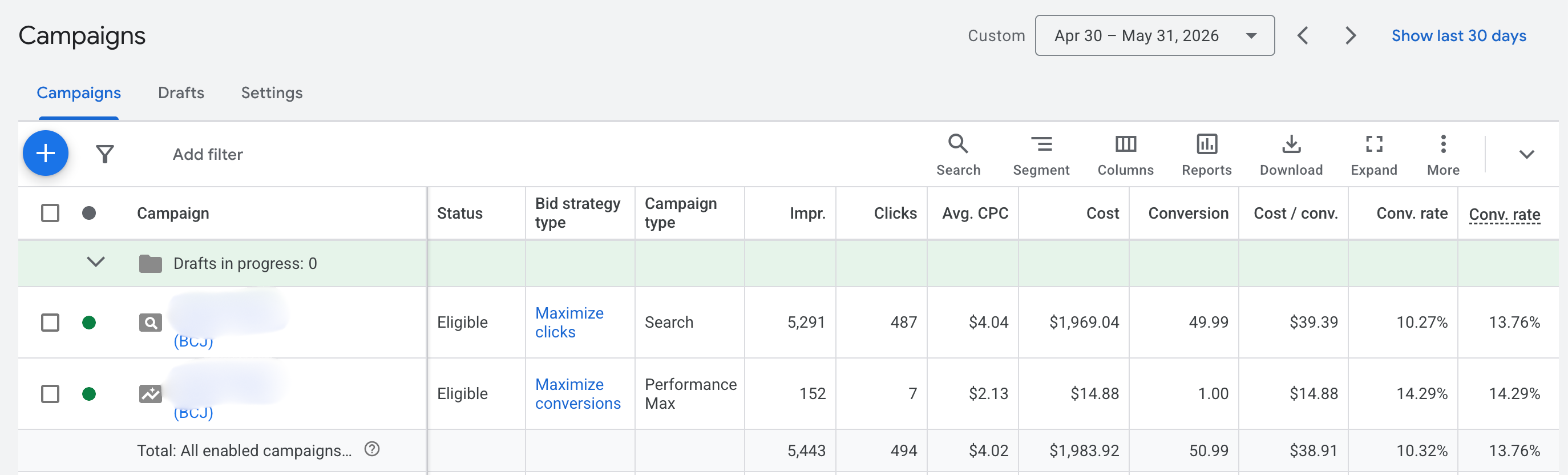Check the Performance Max campaign checkbox
1568x475 pixels.
pyautogui.click(x=50, y=393)
